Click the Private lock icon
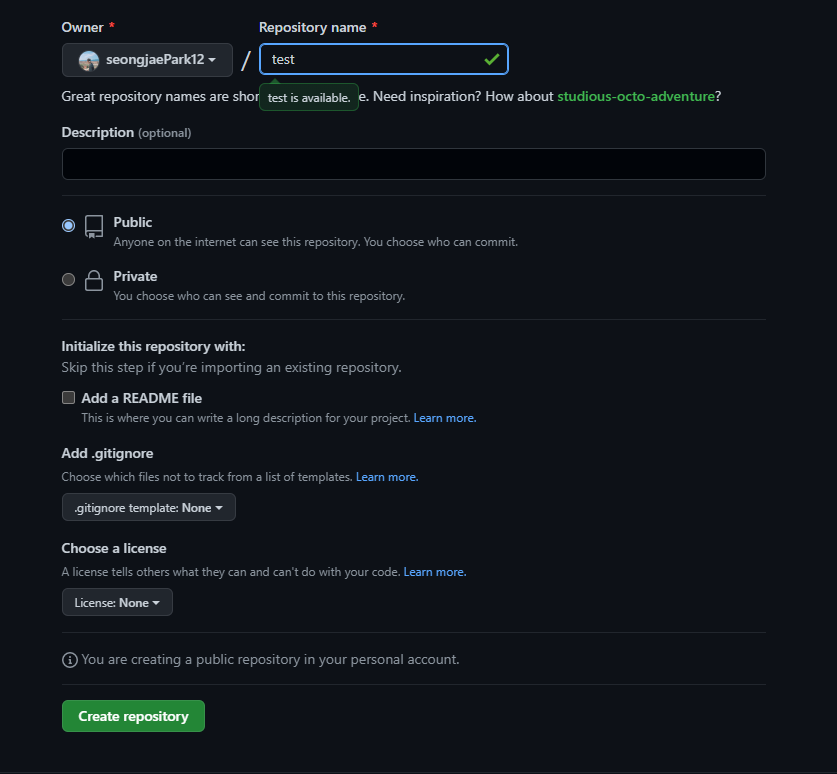 [x=94, y=280]
